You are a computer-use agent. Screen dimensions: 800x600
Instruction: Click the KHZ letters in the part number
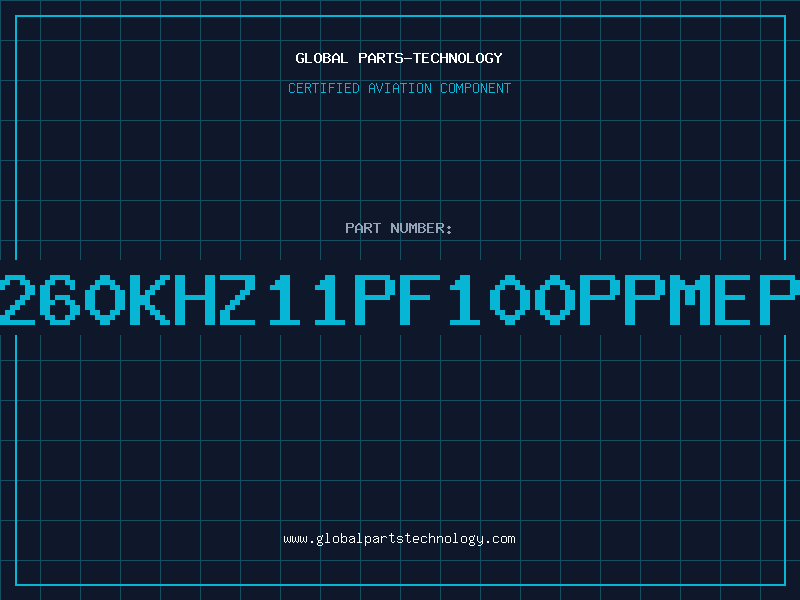click(193, 300)
